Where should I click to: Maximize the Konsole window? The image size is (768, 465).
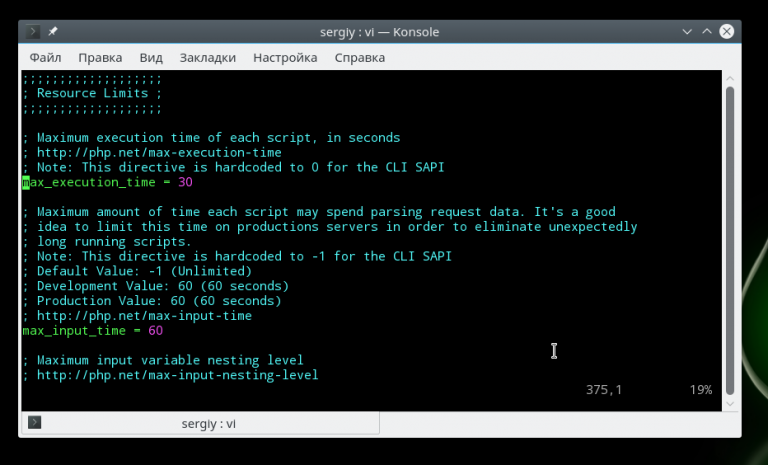pos(710,32)
